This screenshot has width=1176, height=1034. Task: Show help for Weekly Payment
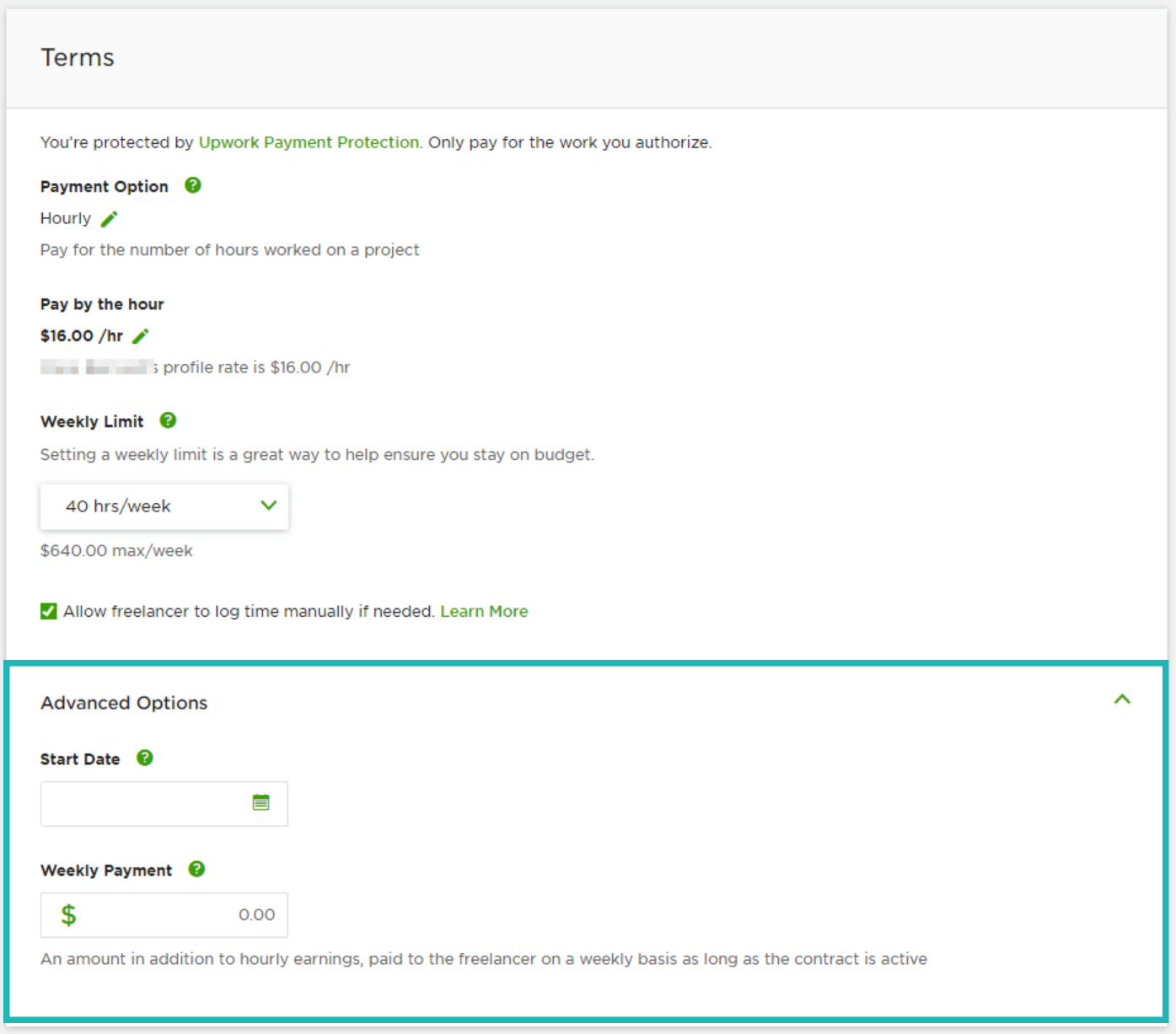[x=196, y=870]
